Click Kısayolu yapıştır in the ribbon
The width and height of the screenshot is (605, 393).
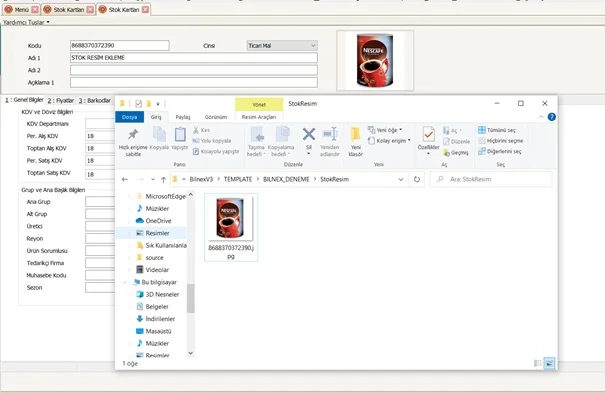(216, 152)
